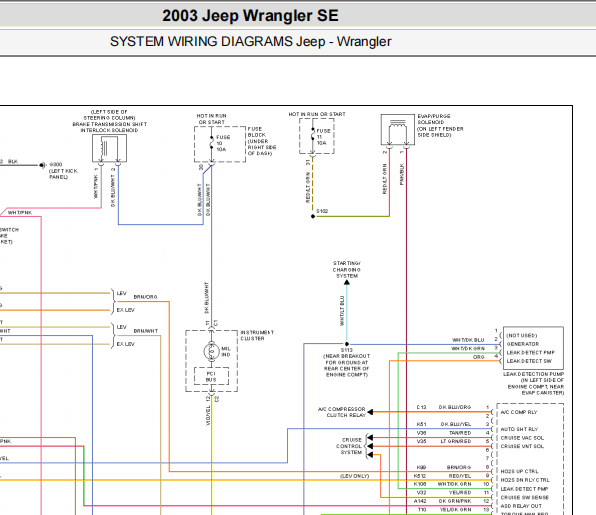Viewport: 596px width, 515px height.
Task: Select the 'EVAP/PURGE SOLENOID' label
Action: pyautogui.click(x=434, y=119)
